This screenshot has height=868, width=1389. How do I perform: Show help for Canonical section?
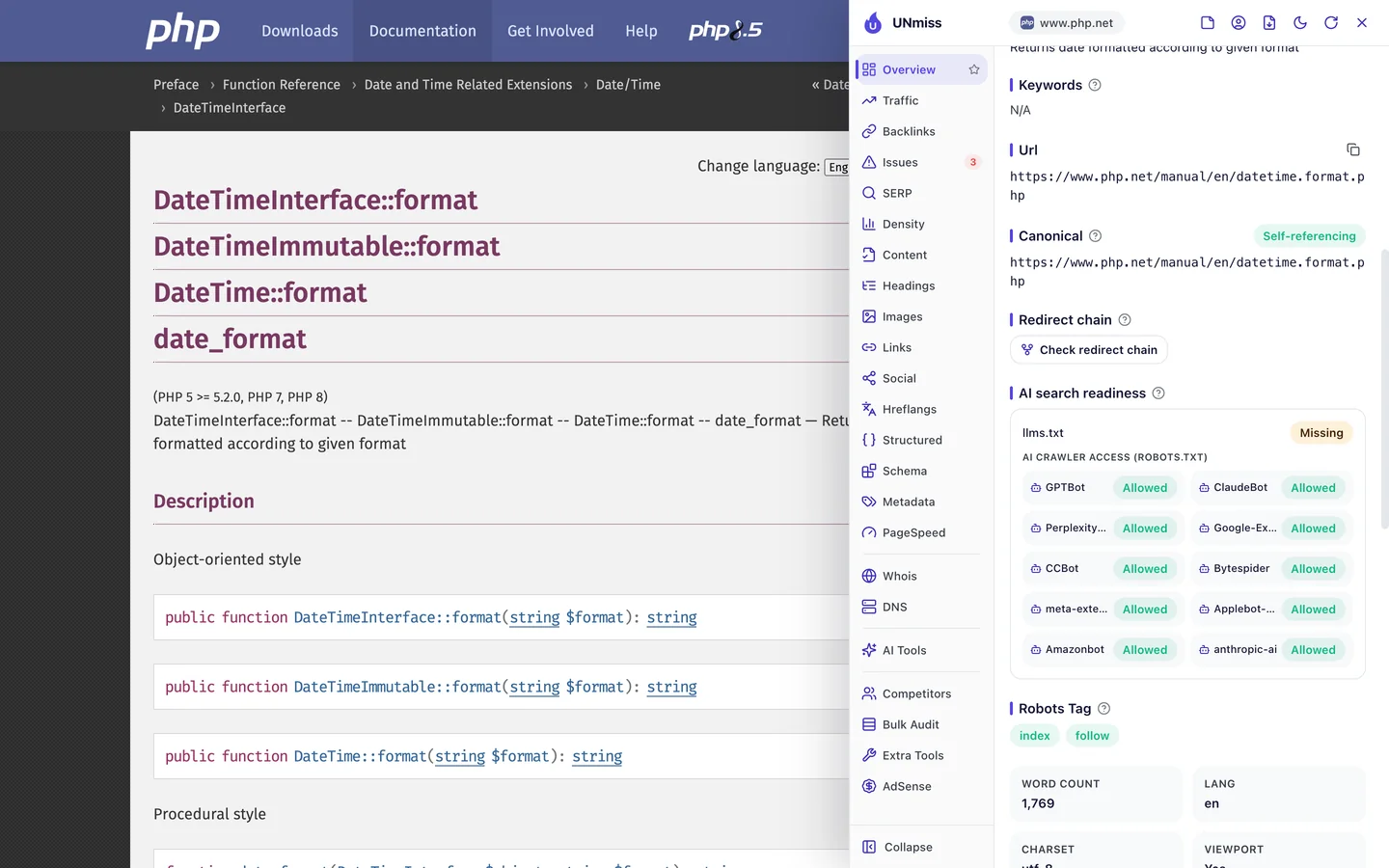(x=1096, y=236)
